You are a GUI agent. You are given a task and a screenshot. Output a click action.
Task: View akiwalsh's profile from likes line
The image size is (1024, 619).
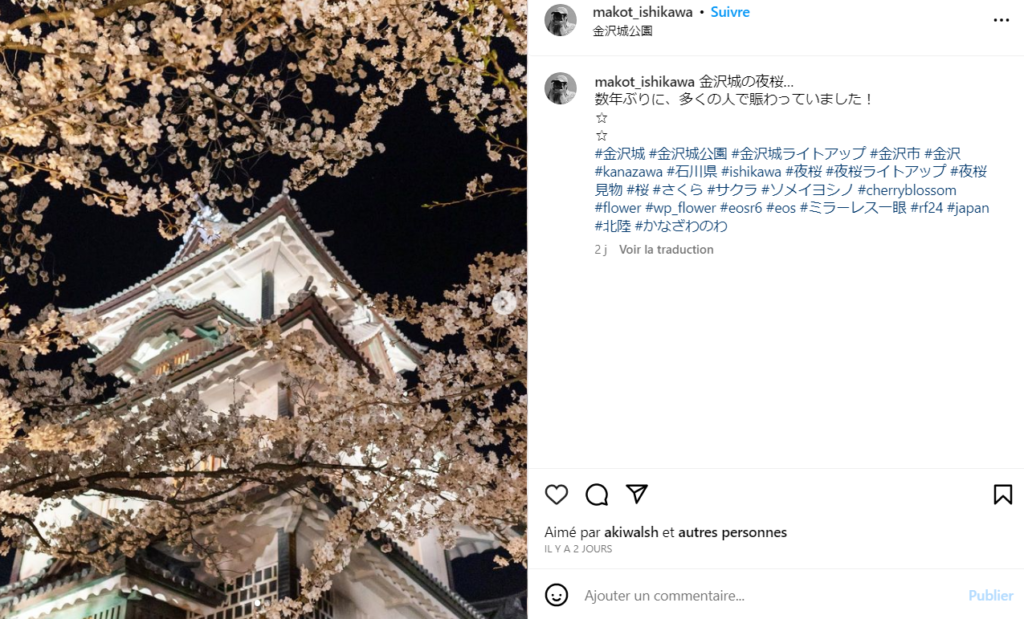(631, 532)
